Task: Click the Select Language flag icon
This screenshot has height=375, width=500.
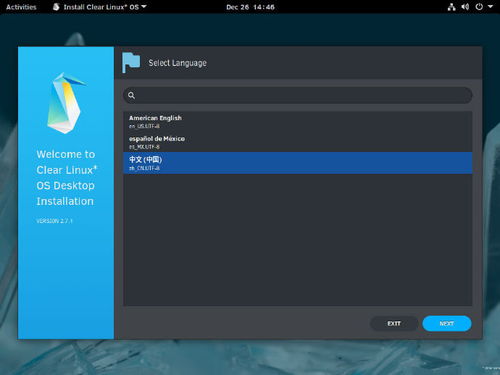Action: point(131,62)
